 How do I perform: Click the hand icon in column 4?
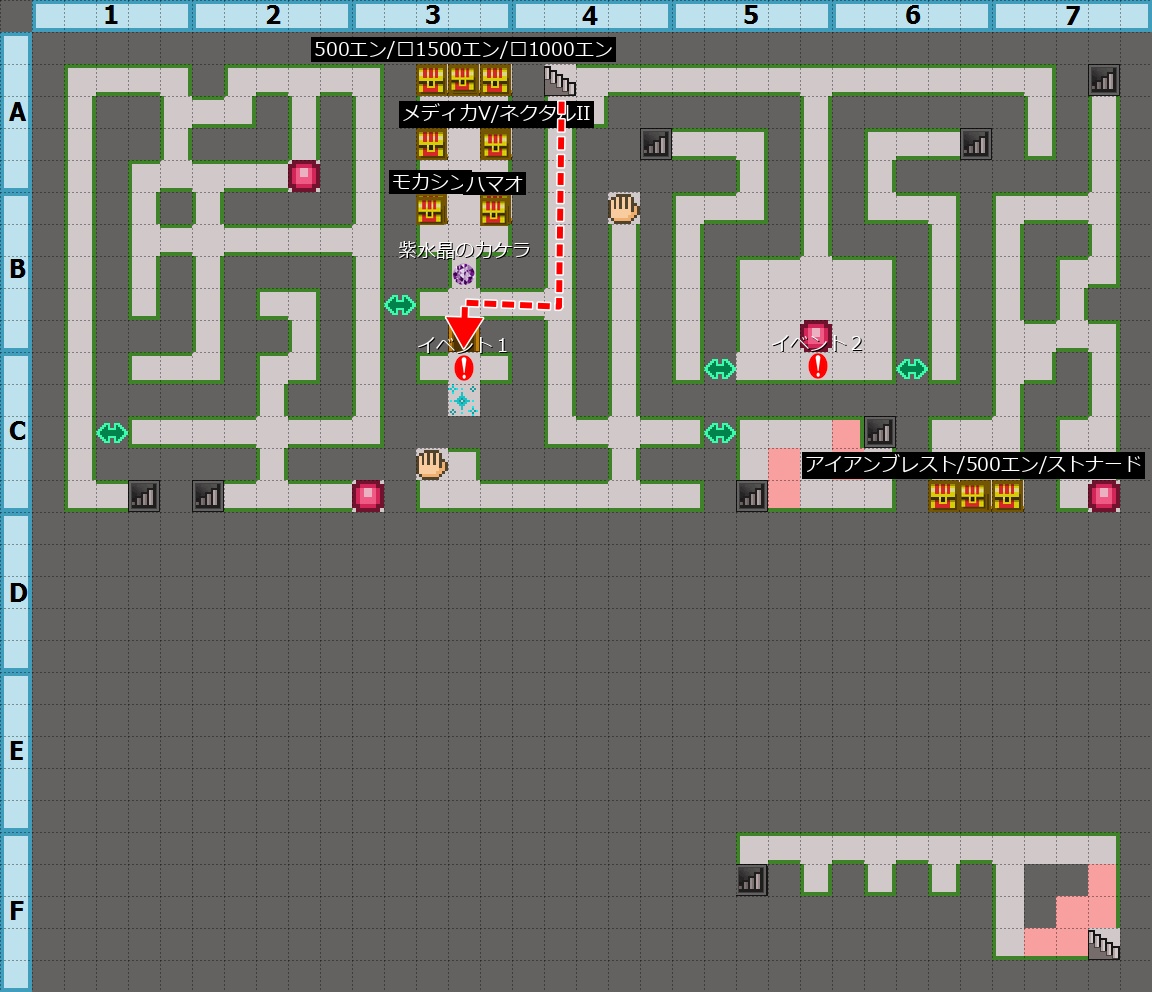click(623, 208)
